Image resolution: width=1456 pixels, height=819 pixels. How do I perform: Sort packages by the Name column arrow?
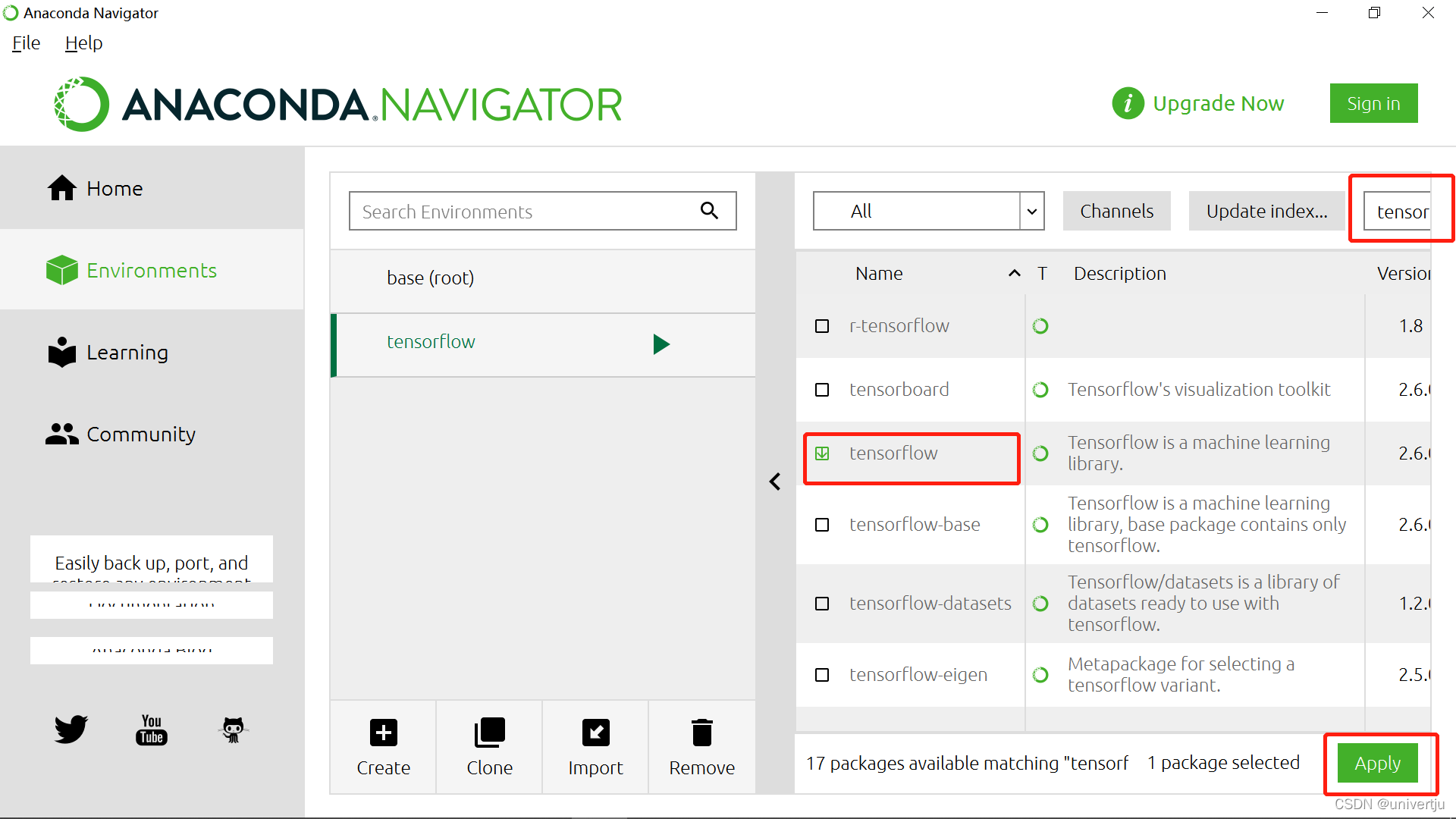tap(1014, 274)
